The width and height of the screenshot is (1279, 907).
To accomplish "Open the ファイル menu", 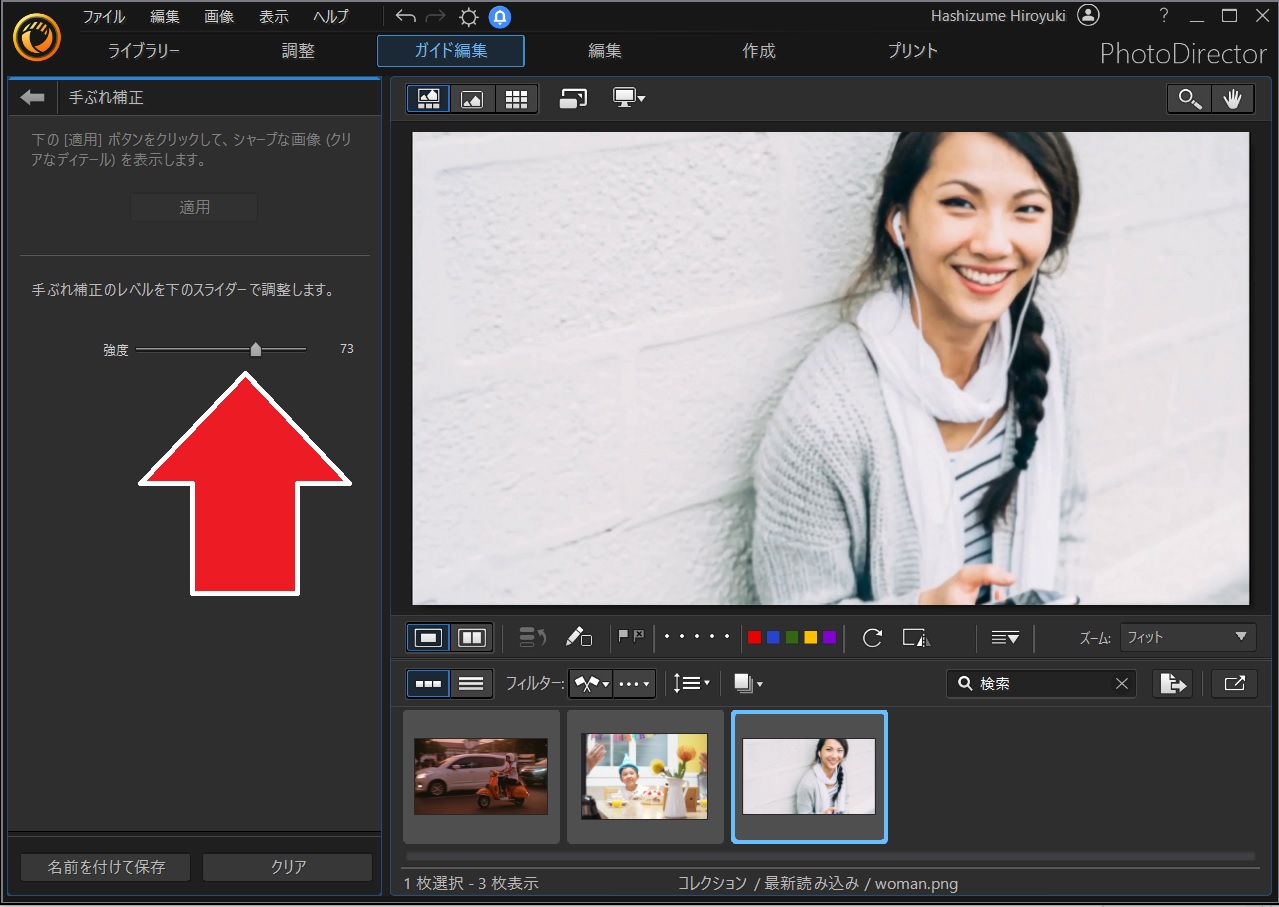I will tap(103, 16).
